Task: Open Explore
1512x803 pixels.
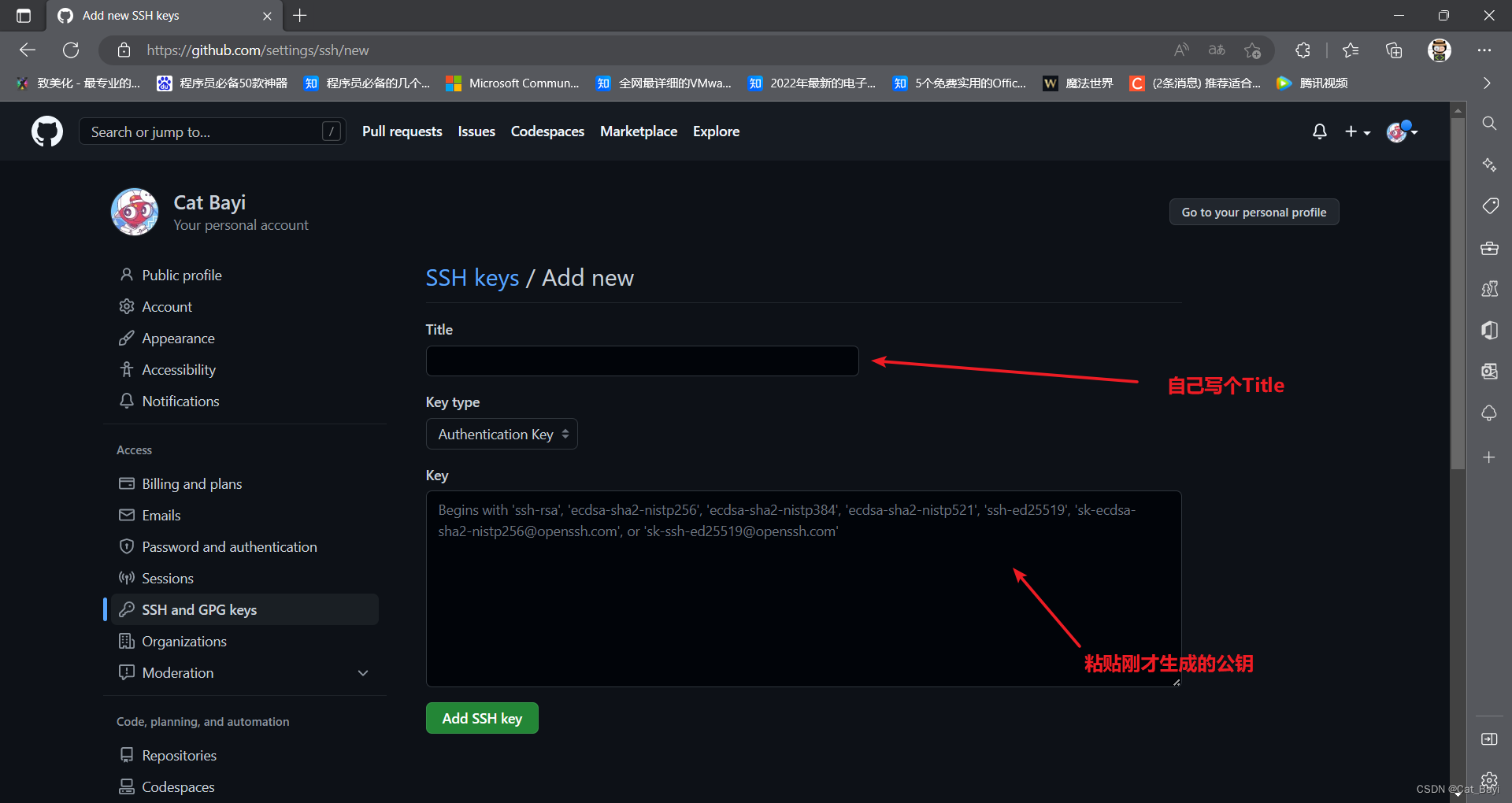Action: (716, 131)
